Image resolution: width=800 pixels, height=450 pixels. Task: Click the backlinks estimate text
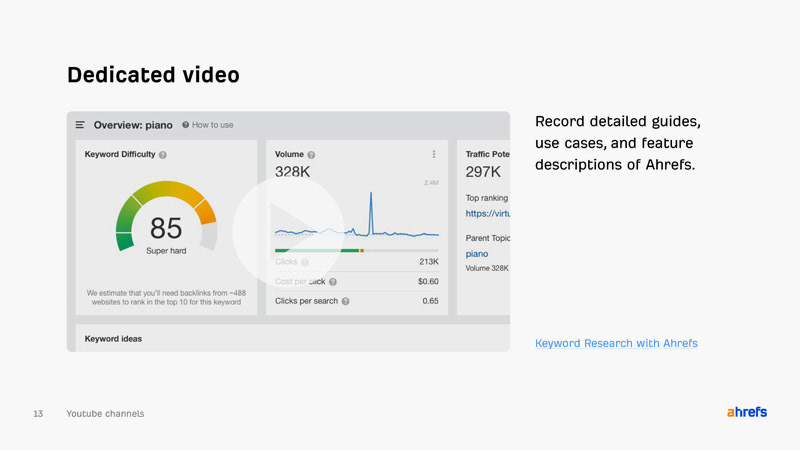[x=166, y=297]
